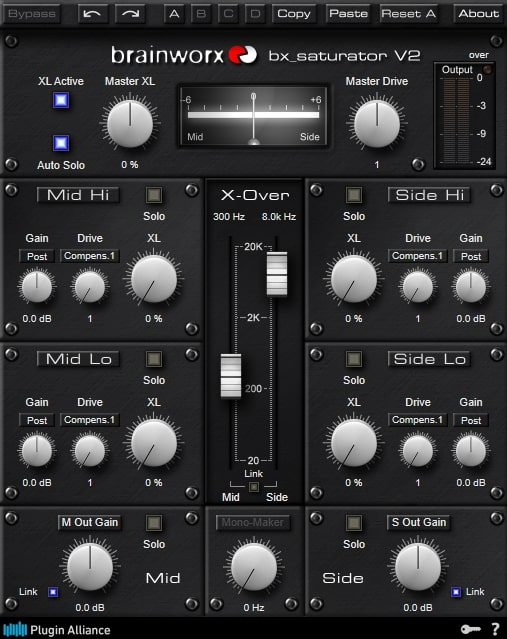Enable Solo on Mid Hi band
The height and width of the screenshot is (639, 507).
[154, 195]
